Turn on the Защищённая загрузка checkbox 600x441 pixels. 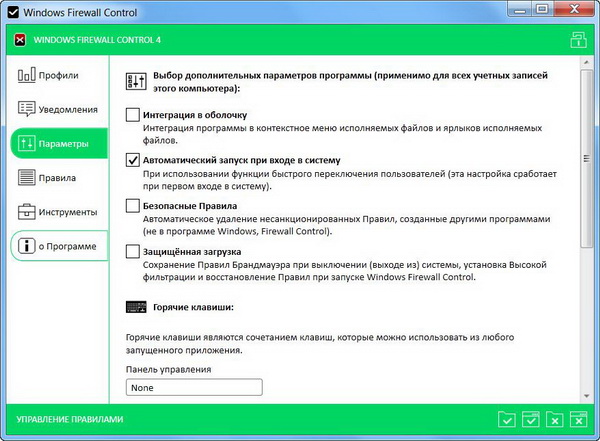(x=133, y=251)
